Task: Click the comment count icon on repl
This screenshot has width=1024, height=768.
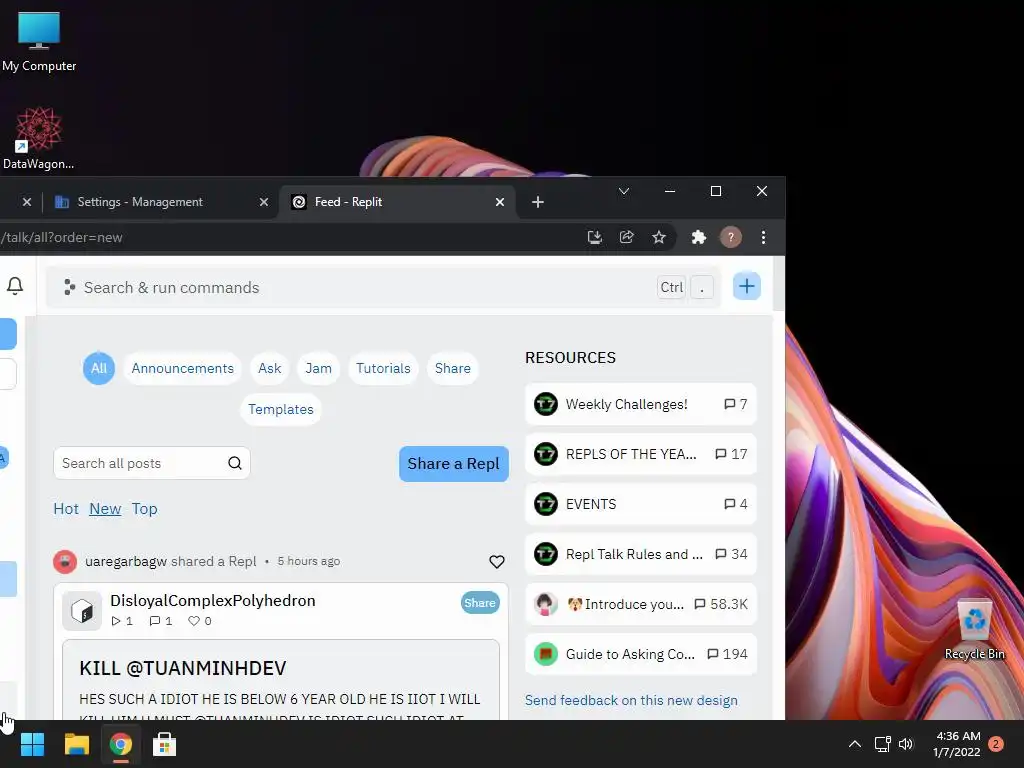Action: coord(155,621)
